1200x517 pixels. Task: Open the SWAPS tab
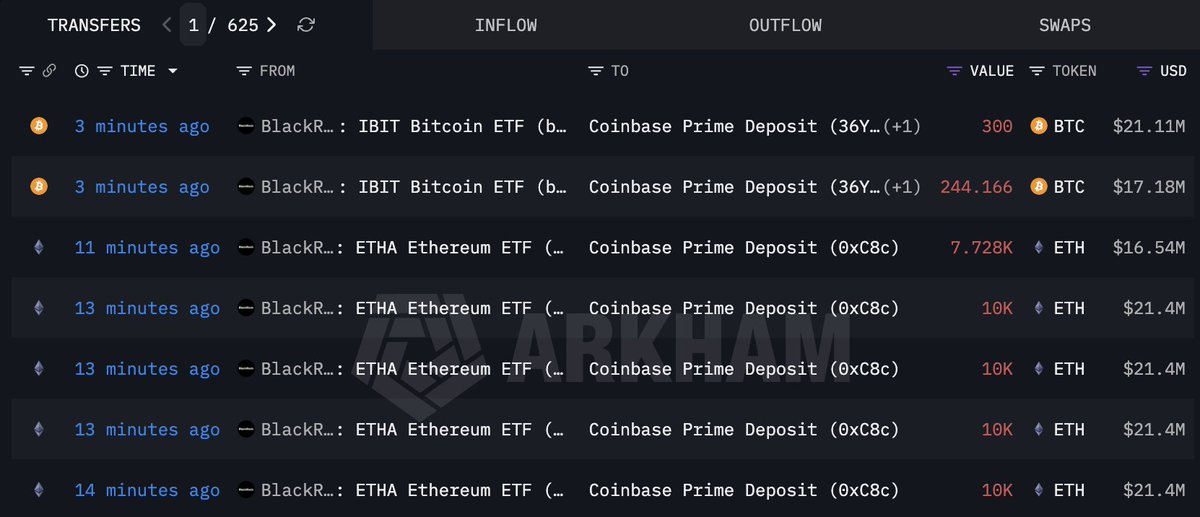(x=1064, y=25)
